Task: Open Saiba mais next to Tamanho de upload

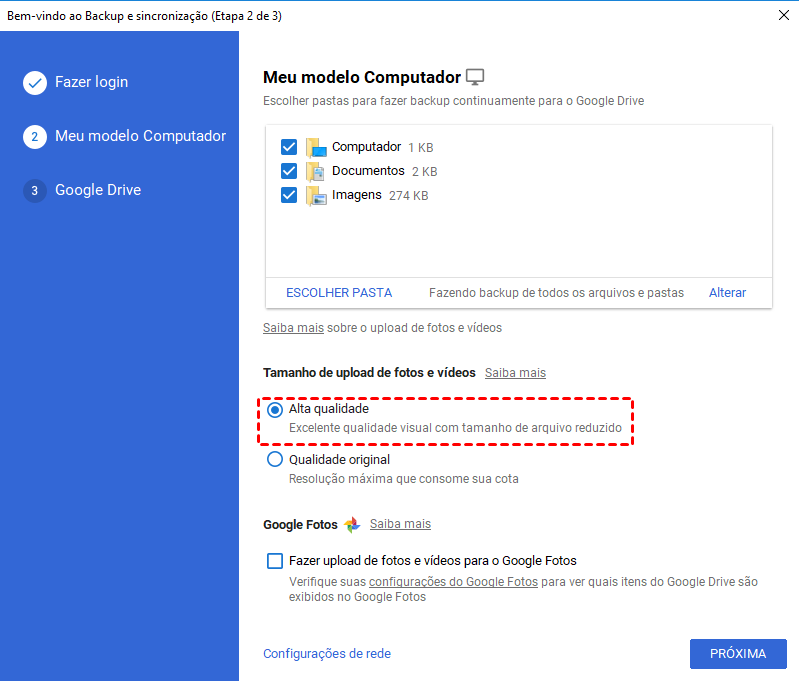Action: point(515,373)
